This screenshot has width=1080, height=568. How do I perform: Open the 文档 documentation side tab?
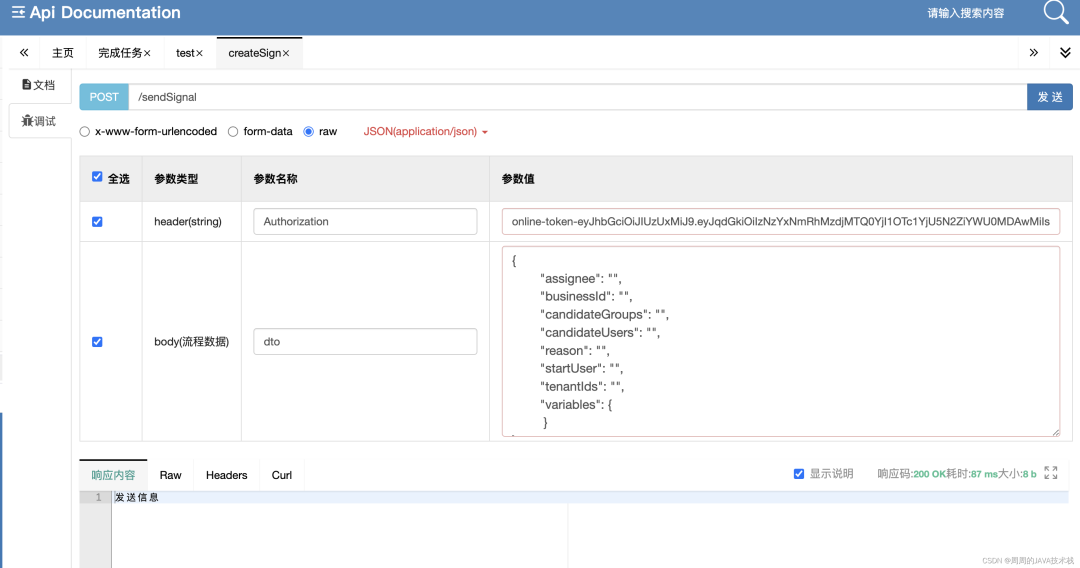[39, 85]
